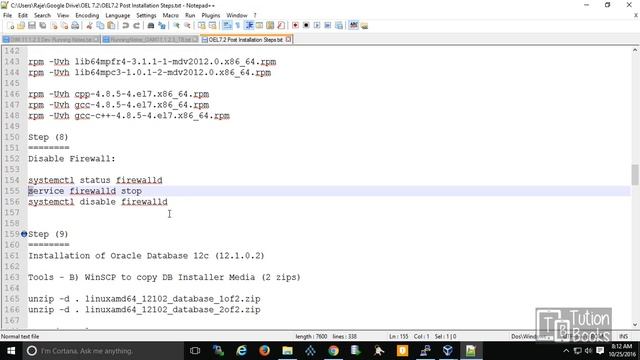Toggle Show All Characters pilcrow icon
This screenshot has height=360, width=640.
click(x=238, y=26)
